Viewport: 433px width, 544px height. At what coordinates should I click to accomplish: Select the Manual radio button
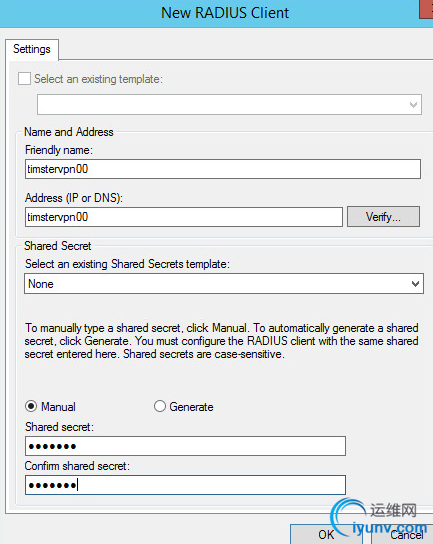(31, 406)
